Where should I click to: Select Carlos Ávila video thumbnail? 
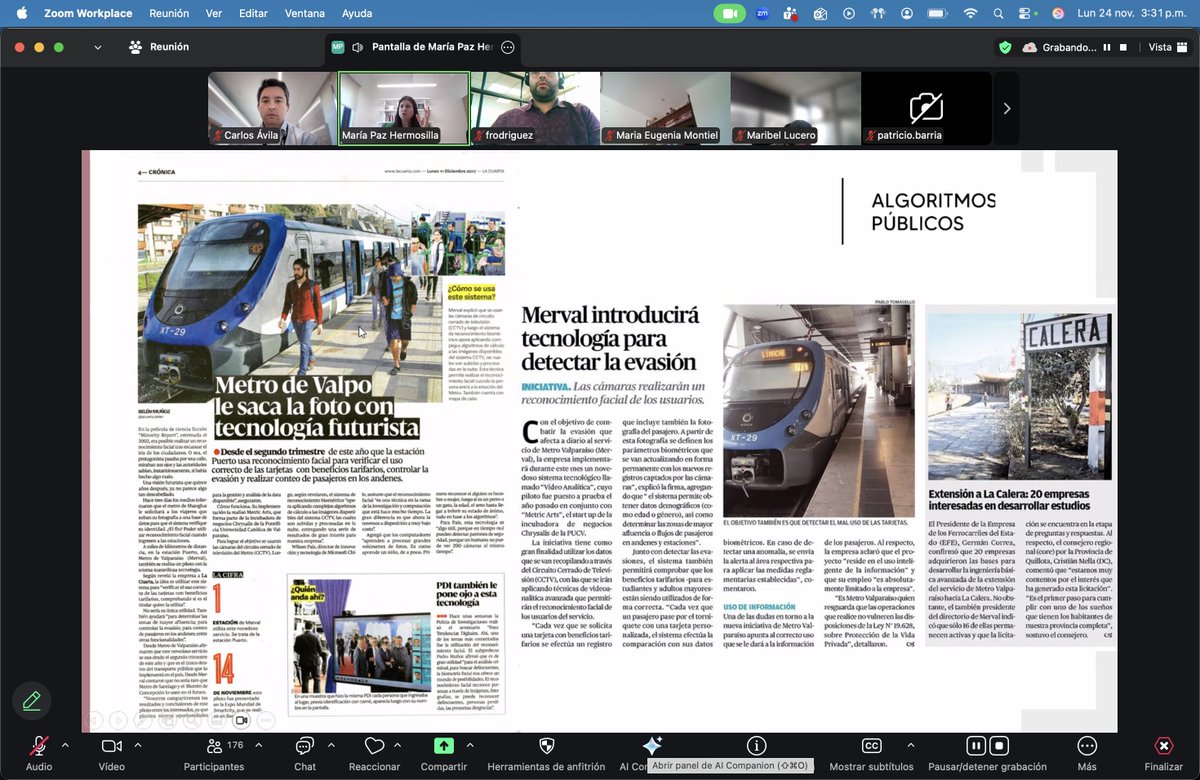tap(272, 108)
